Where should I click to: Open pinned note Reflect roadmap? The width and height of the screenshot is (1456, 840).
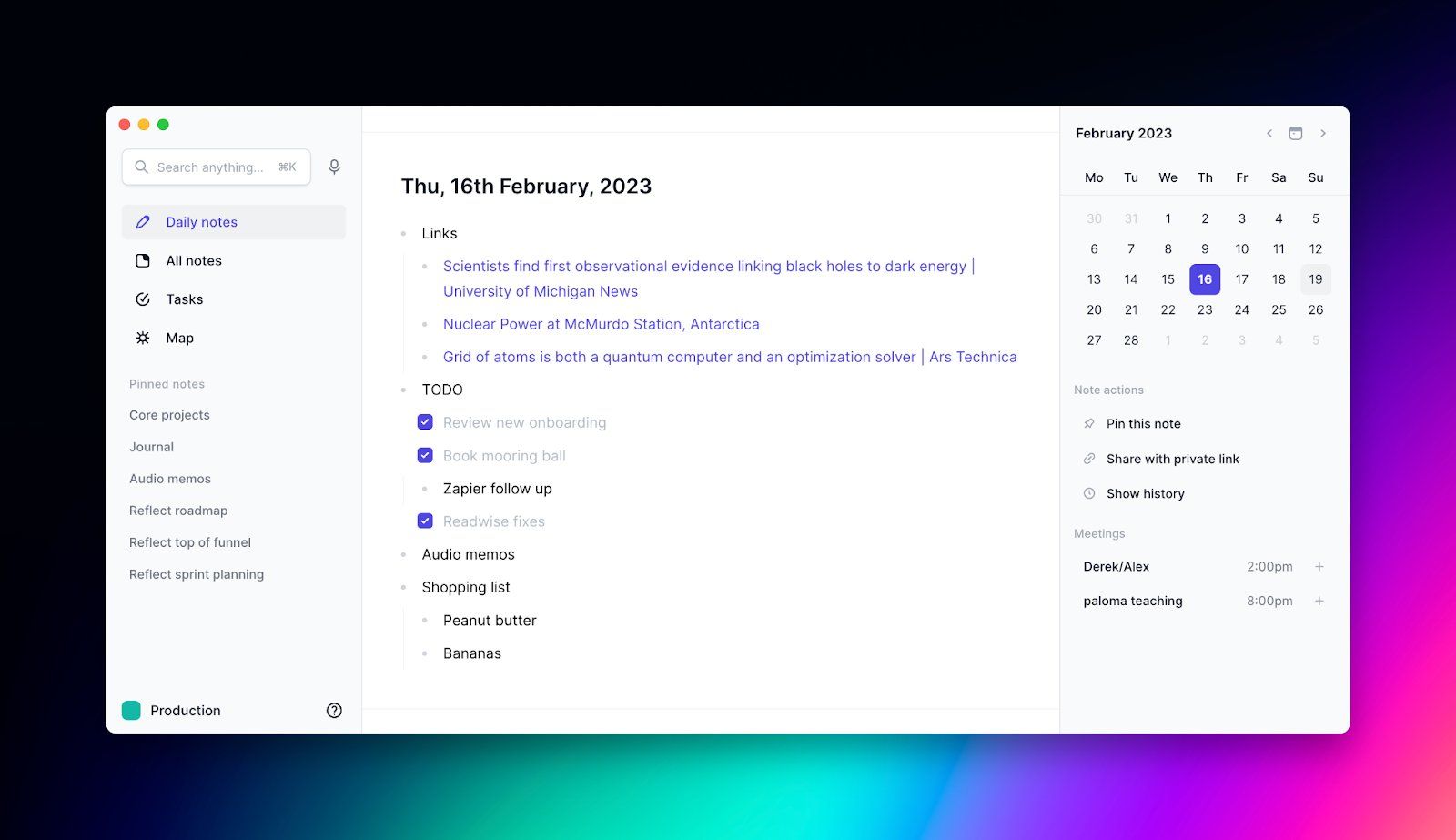(x=178, y=511)
